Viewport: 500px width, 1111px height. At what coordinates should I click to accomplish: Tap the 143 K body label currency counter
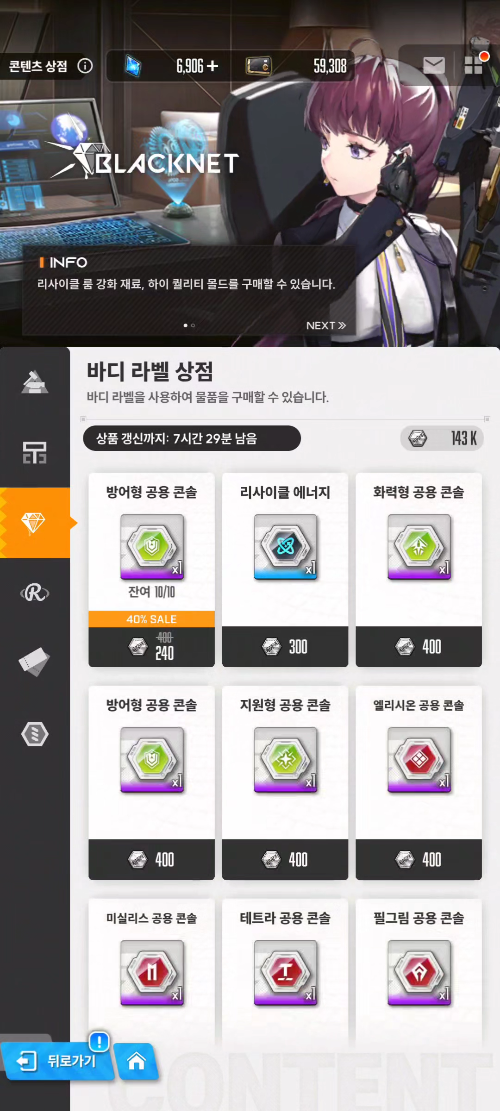coord(442,439)
